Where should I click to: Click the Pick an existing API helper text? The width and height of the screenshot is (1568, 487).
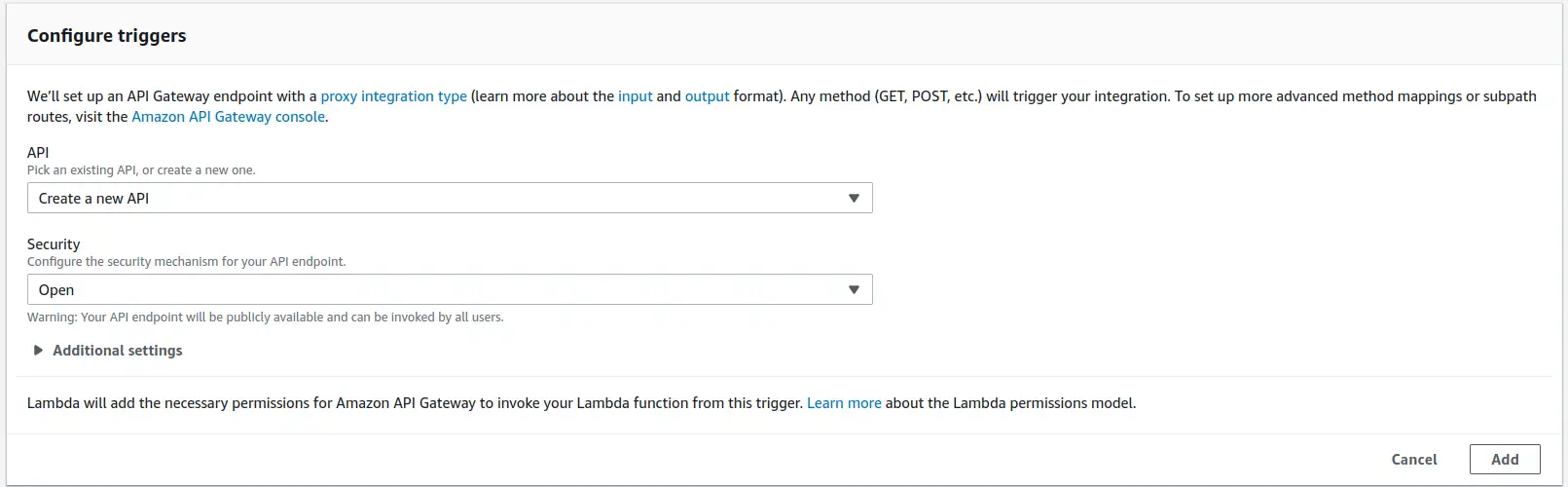[x=141, y=170]
